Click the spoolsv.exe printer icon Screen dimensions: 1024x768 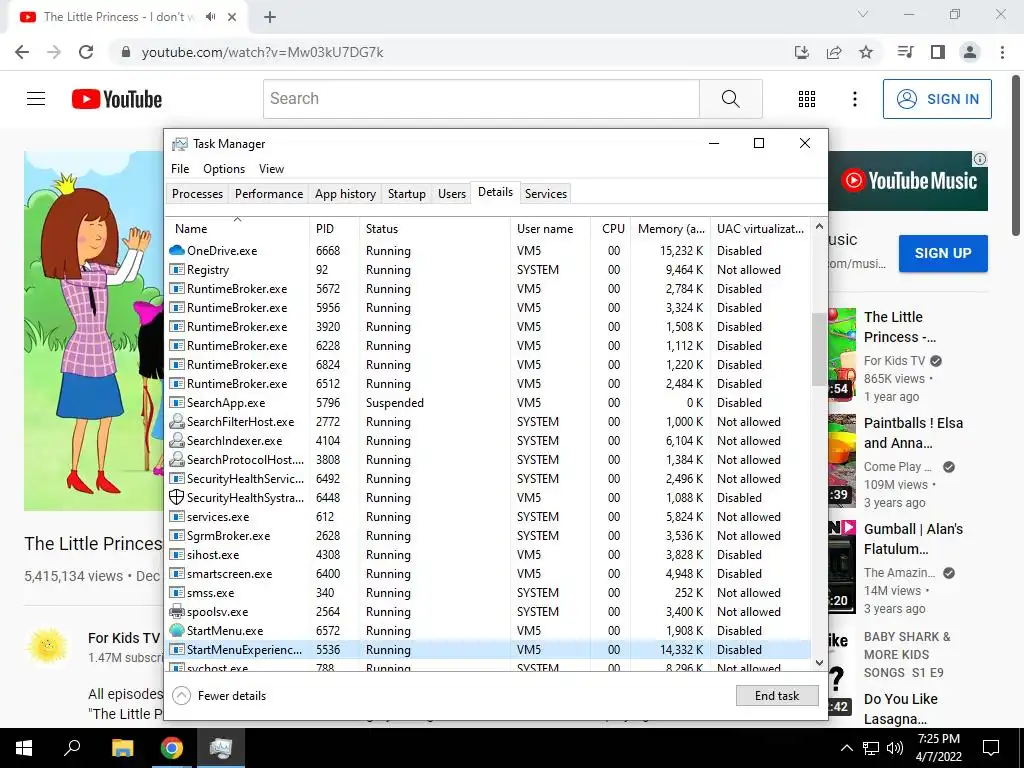[176, 611]
